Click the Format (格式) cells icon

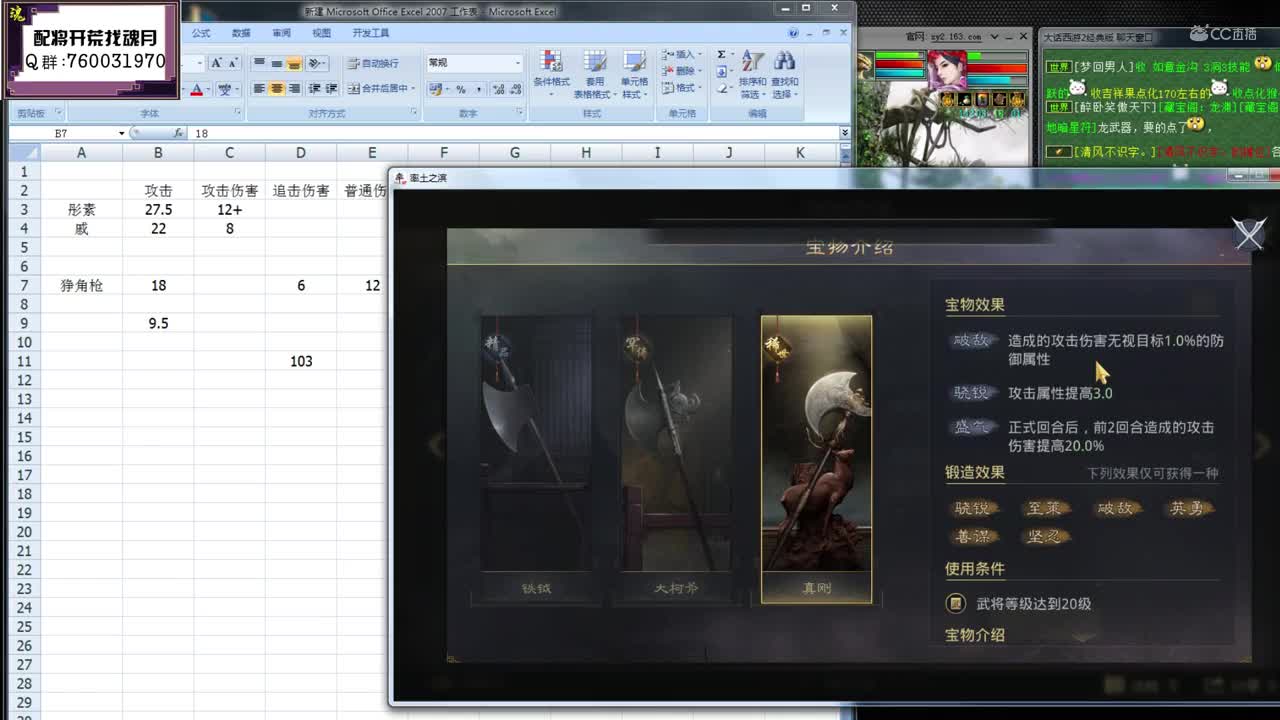coord(685,88)
